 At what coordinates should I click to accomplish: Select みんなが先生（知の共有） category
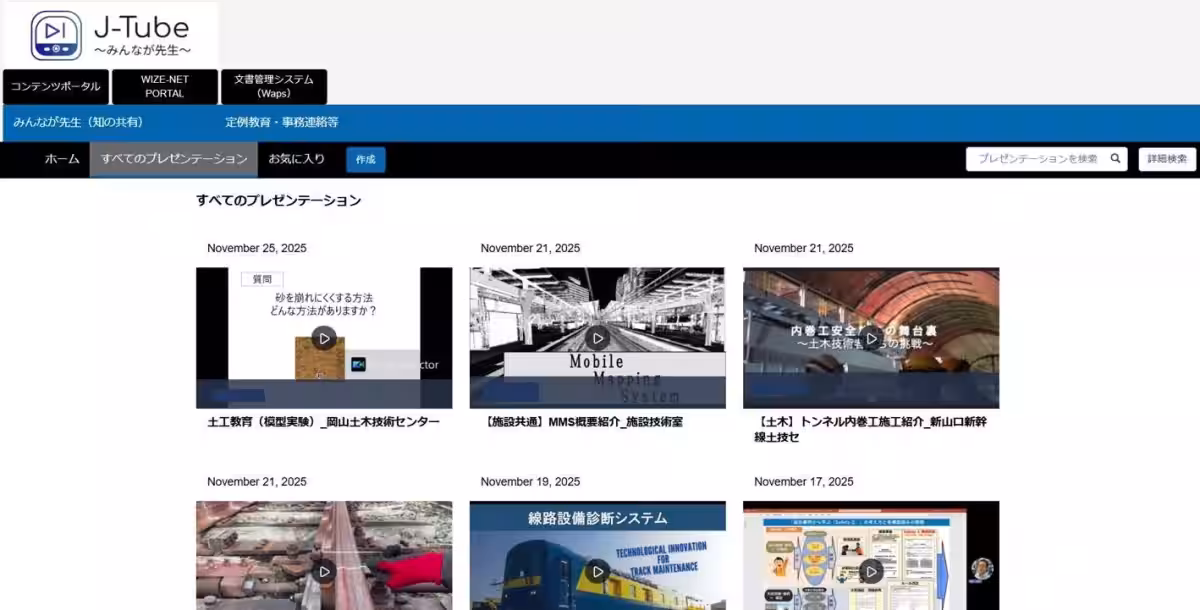78,122
